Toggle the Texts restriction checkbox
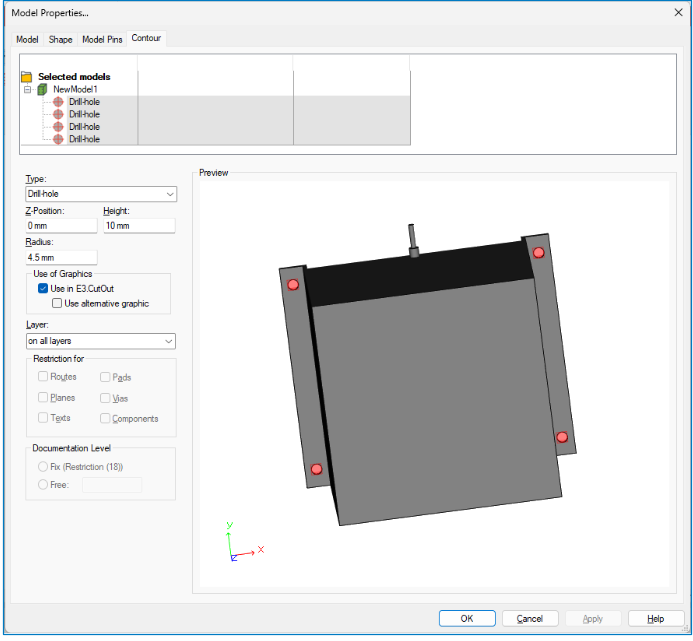Screen dimensions: 693x641 click(x=43, y=418)
